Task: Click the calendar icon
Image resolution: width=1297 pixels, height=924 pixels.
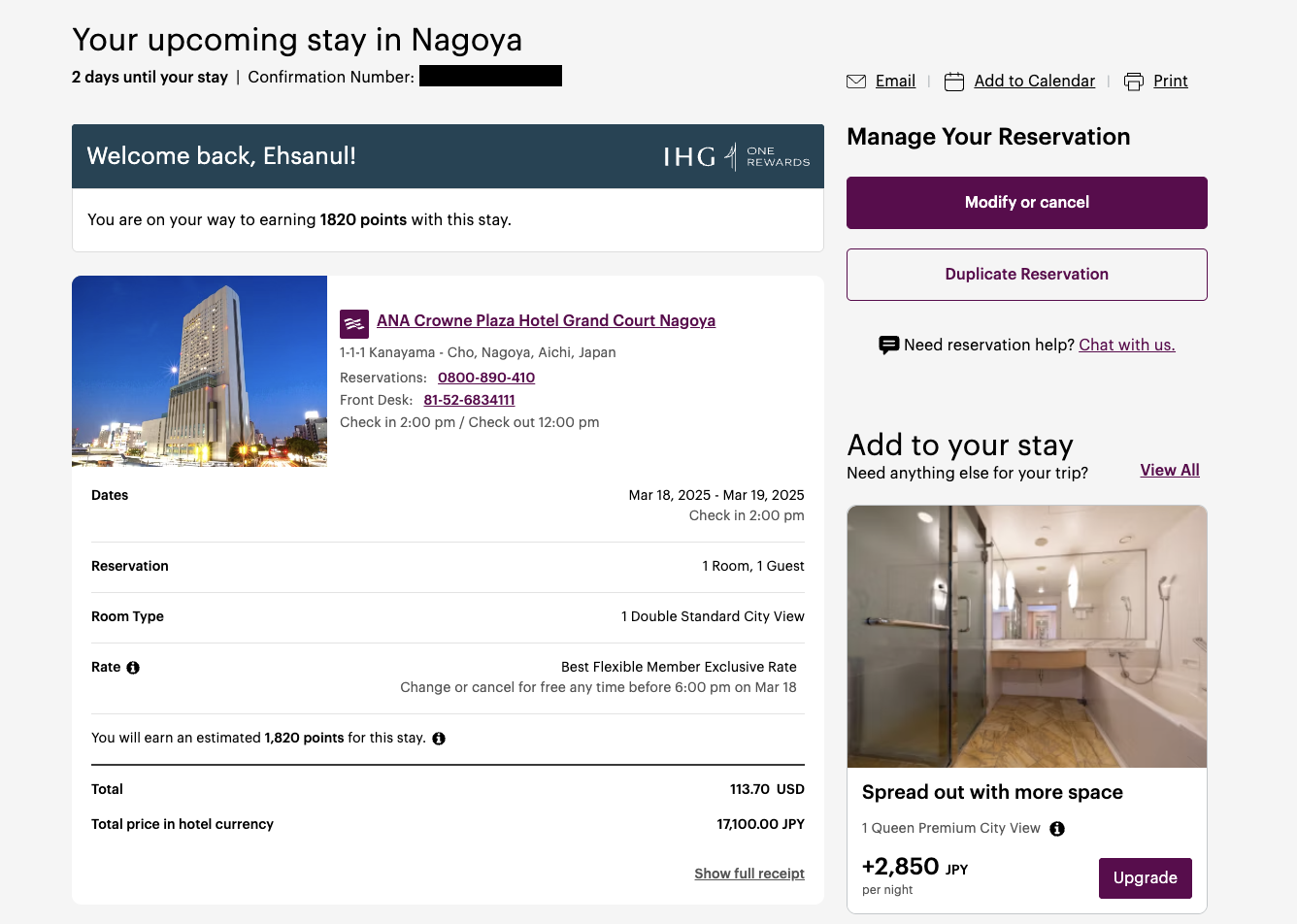Action: click(954, 82)
